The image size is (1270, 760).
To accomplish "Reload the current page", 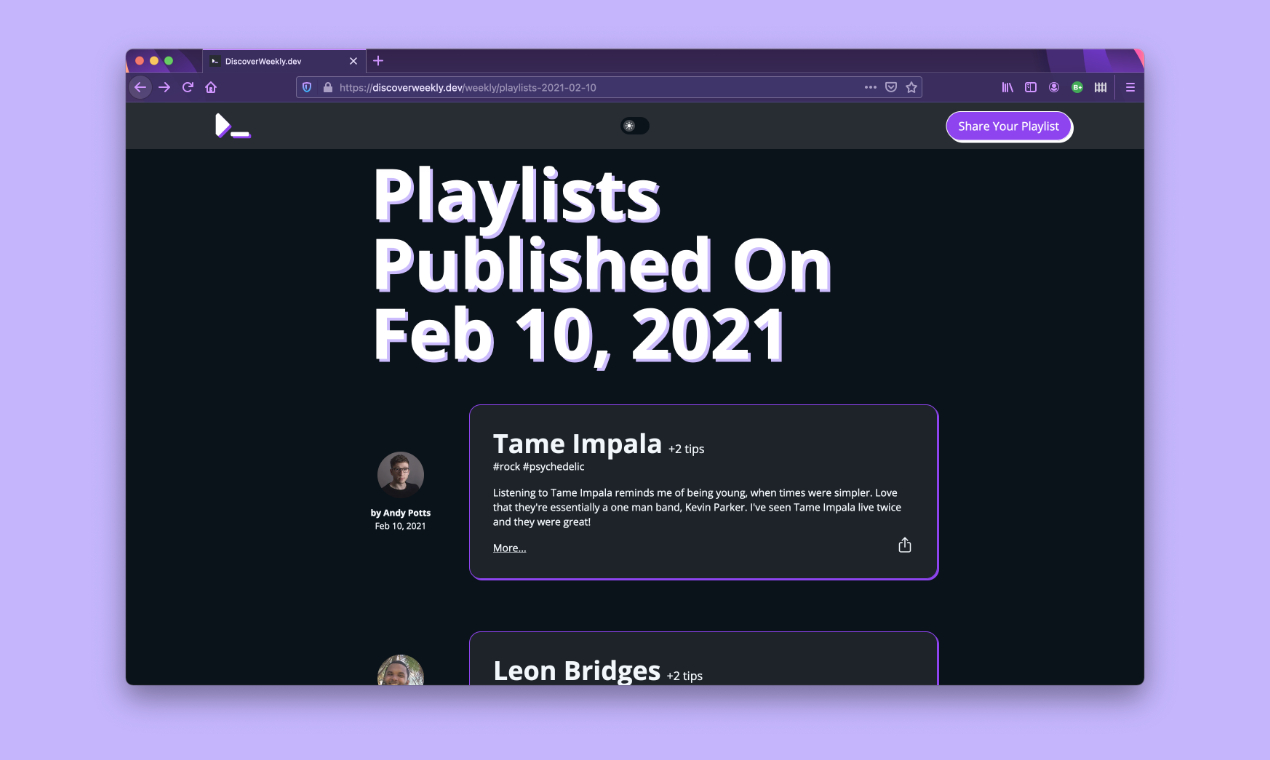I will [x=187, y=87].
